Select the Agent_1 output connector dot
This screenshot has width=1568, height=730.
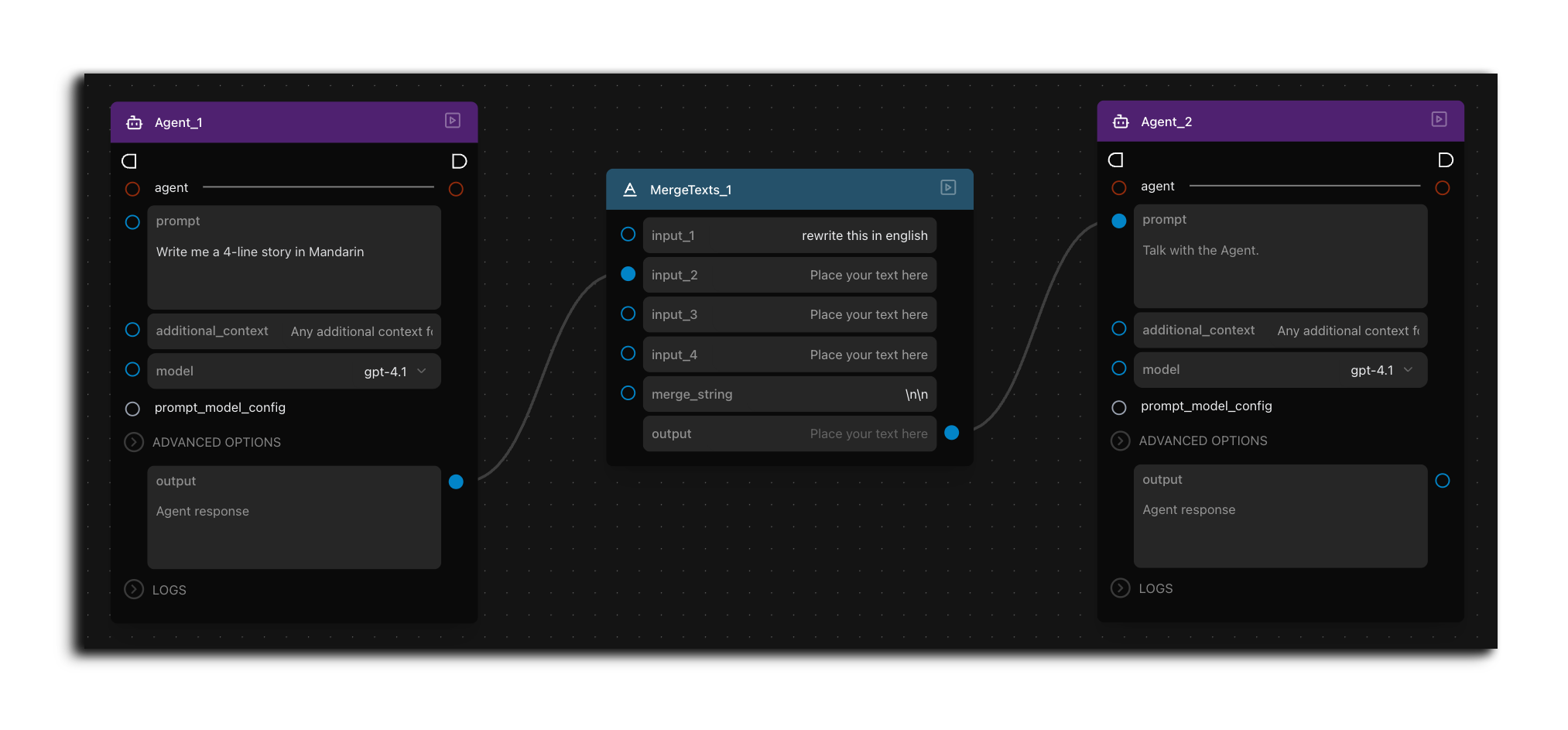pyautogui.click(x=456, y=482)
